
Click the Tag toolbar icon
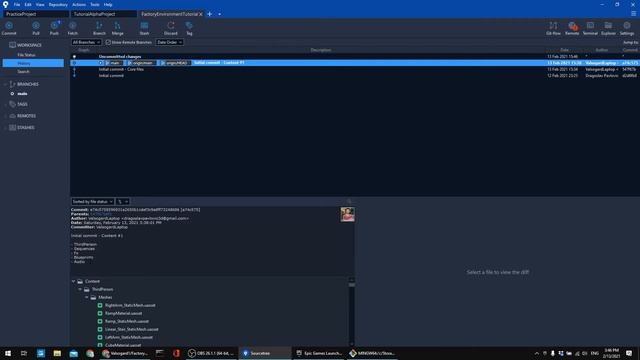(x=189, y=28)
